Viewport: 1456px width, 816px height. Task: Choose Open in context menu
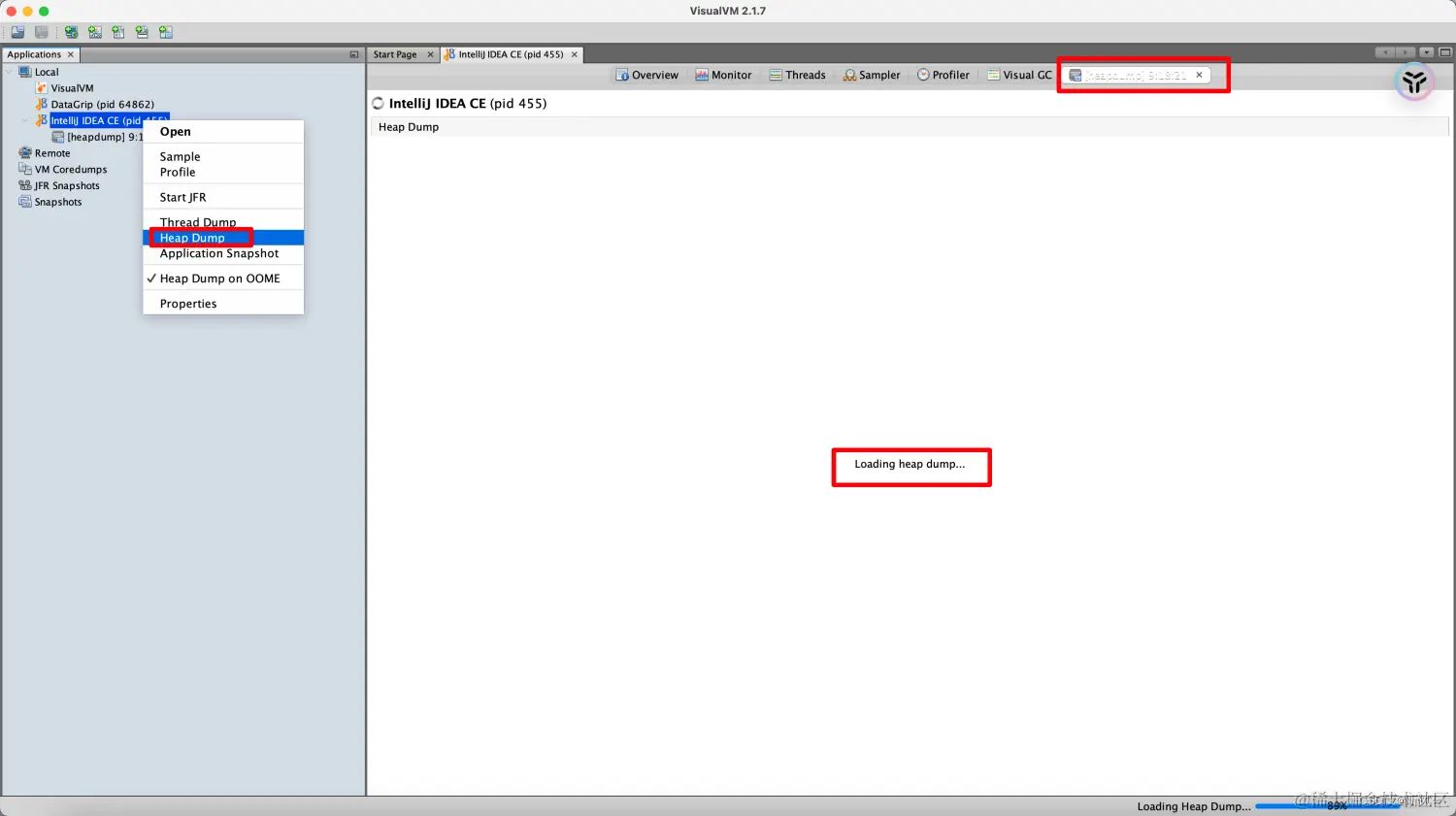tap(223, 132)
